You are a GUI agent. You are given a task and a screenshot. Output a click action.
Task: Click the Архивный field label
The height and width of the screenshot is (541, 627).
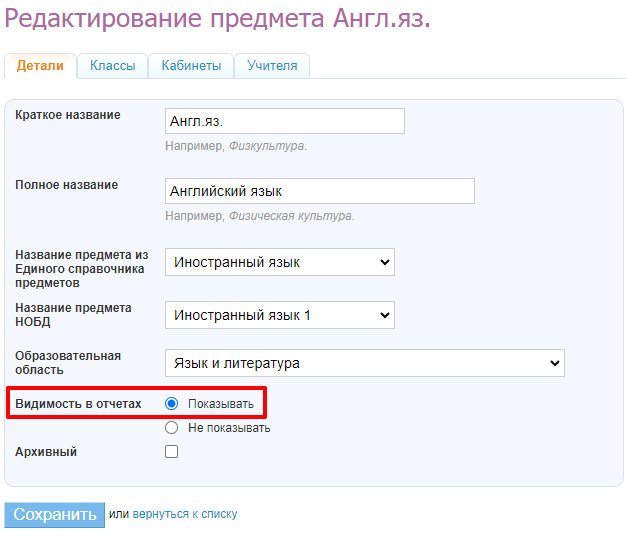click(x=46, y=452)
